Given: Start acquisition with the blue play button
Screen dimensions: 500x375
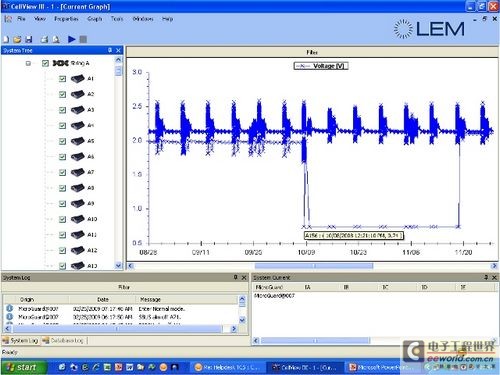Looking at the screenshot, I should 71,39.
